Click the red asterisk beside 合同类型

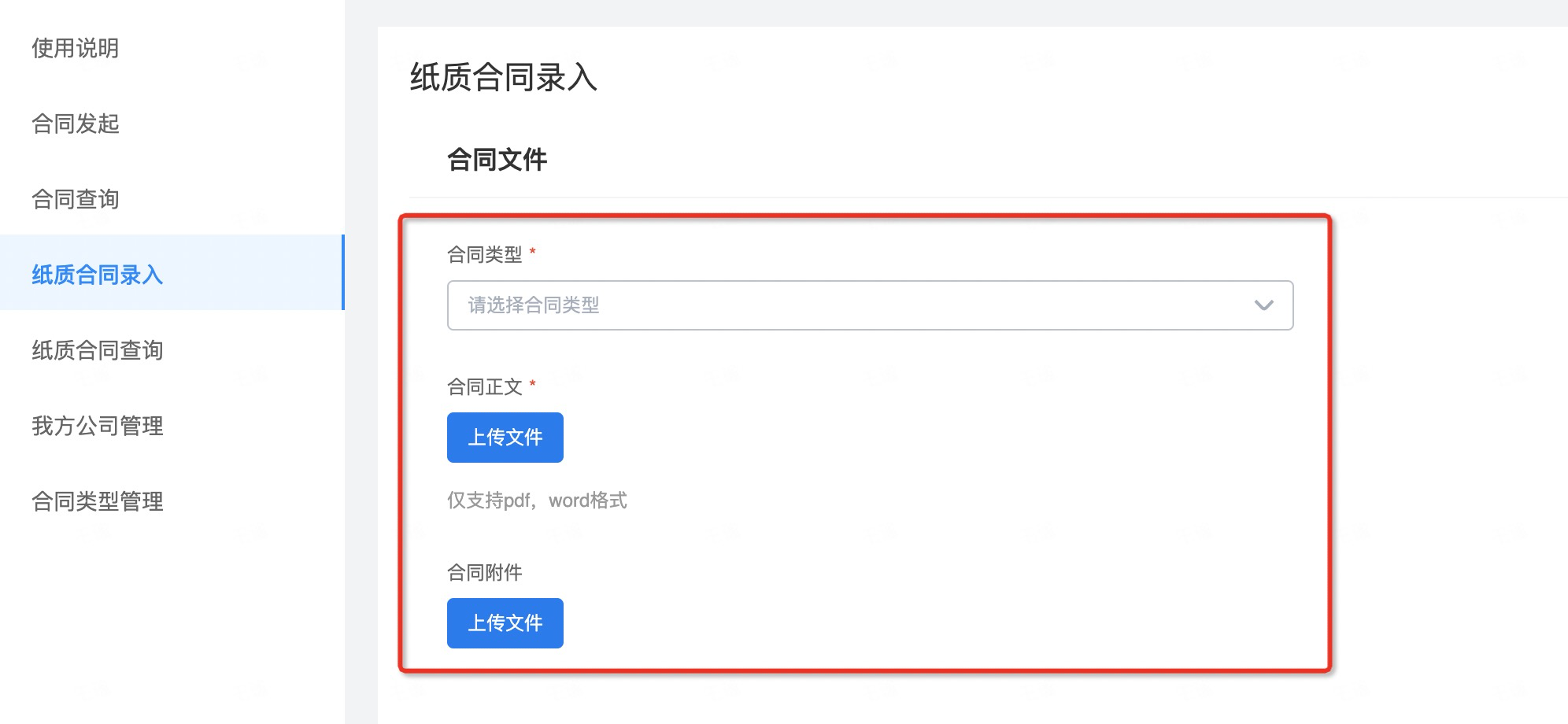pos(533,251)
